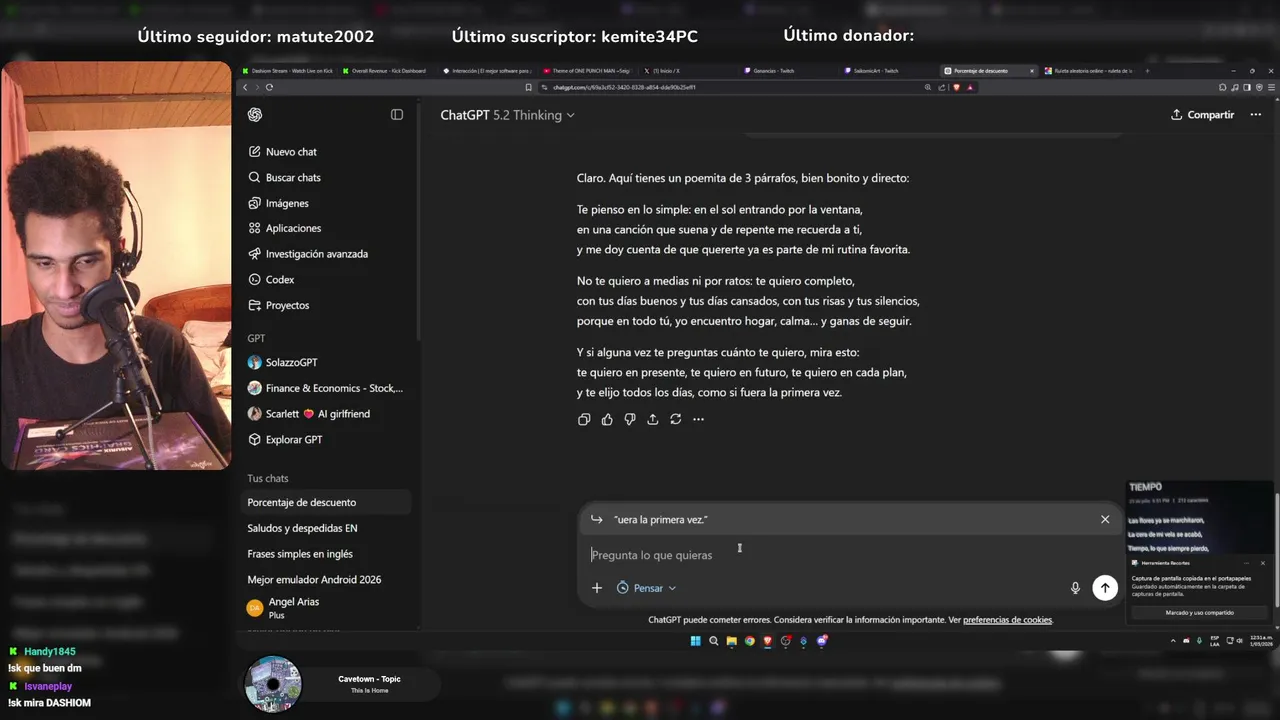
Task: Open the Pensar mode dropdown
Action: click(x=646, y=588)
